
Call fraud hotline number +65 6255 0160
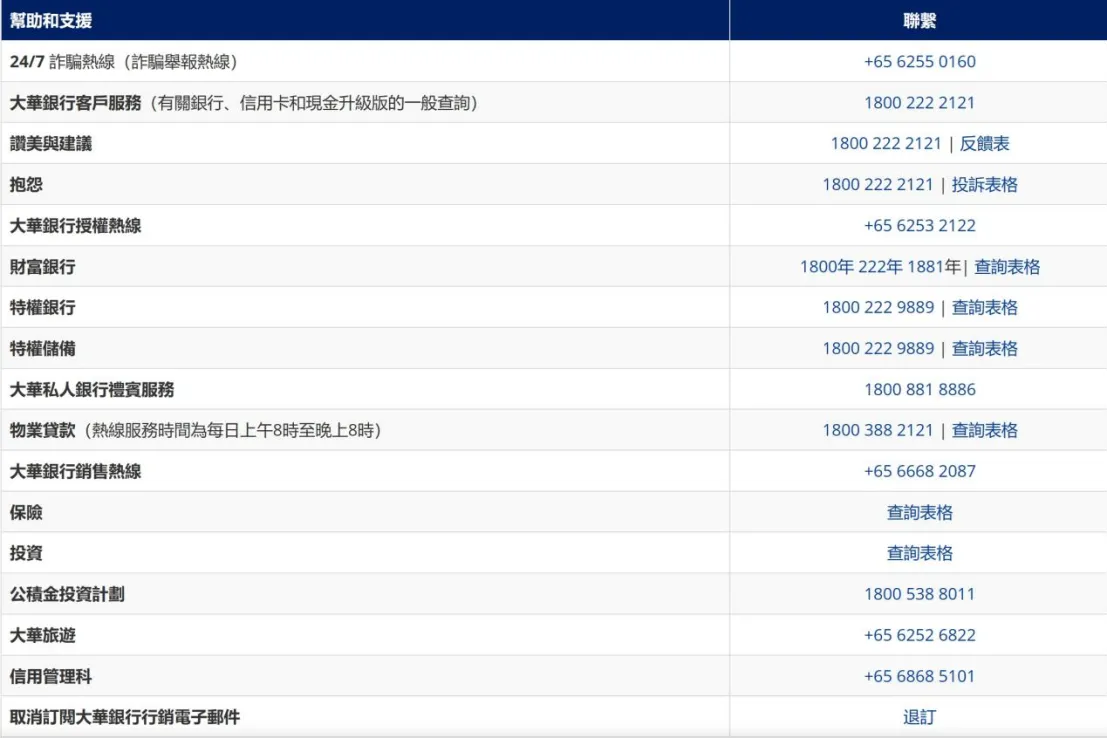click(x=919, y=61)
